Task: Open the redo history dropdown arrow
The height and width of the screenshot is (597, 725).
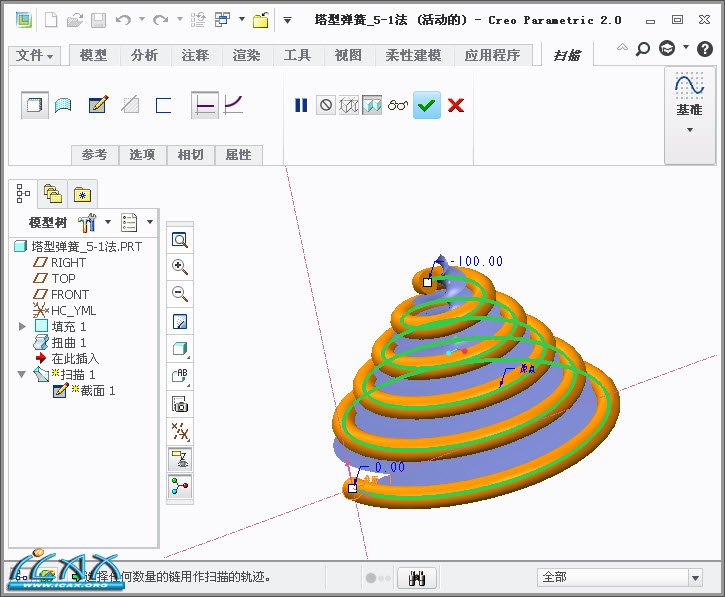Action: [x=179, y=19]
